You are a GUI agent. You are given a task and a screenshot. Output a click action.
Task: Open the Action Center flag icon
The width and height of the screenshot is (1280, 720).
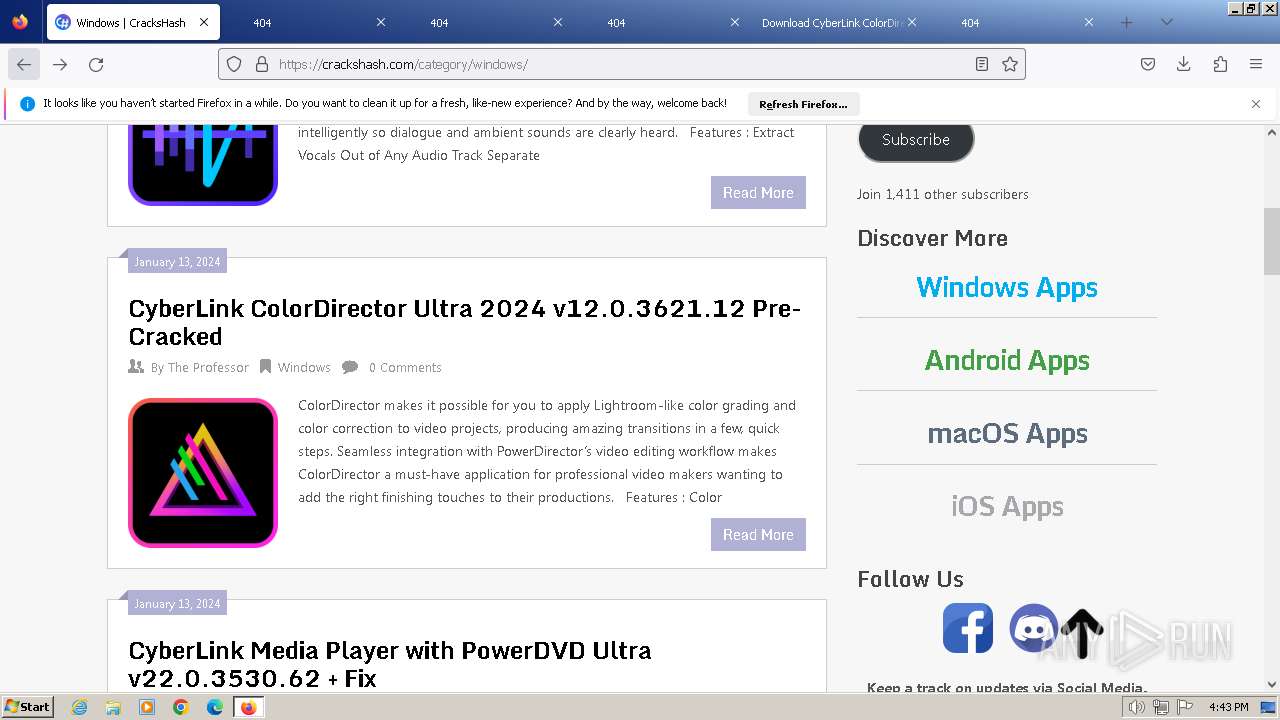(1183, 707)
